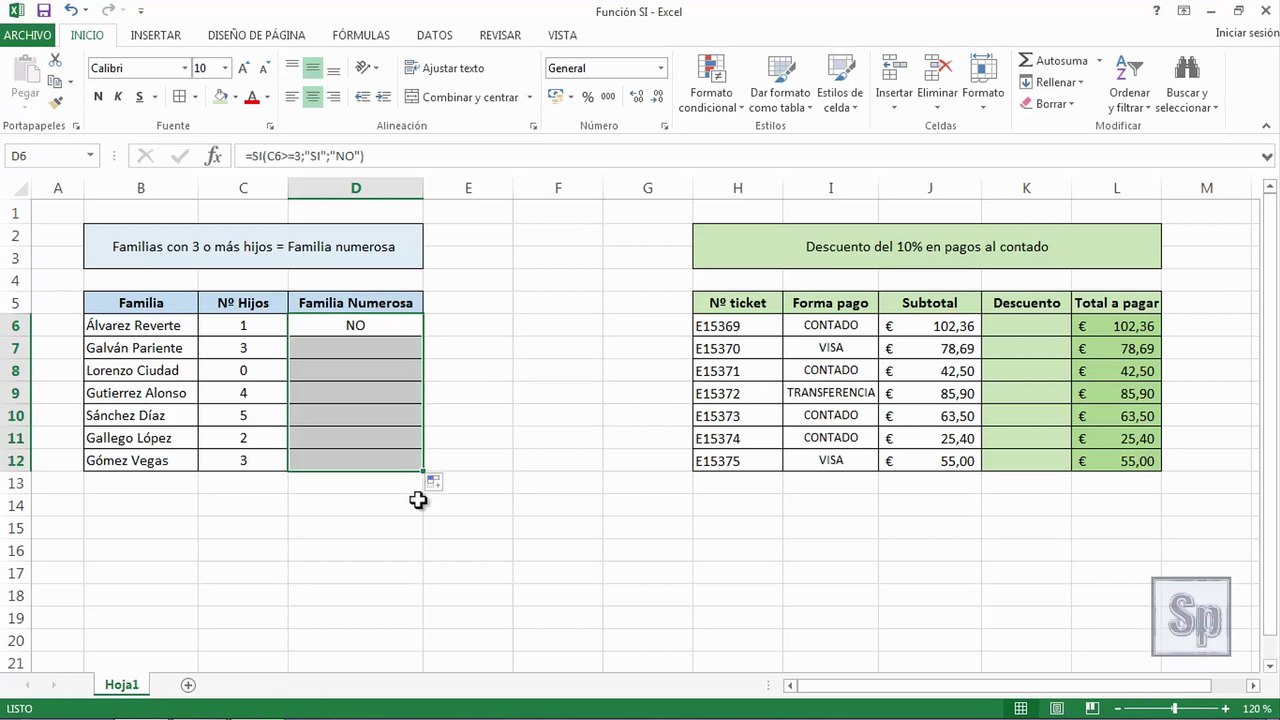Viewport: 1280px width, 720px height.
Task: Expand the Name Box dropdown
Action: point(90,156)
